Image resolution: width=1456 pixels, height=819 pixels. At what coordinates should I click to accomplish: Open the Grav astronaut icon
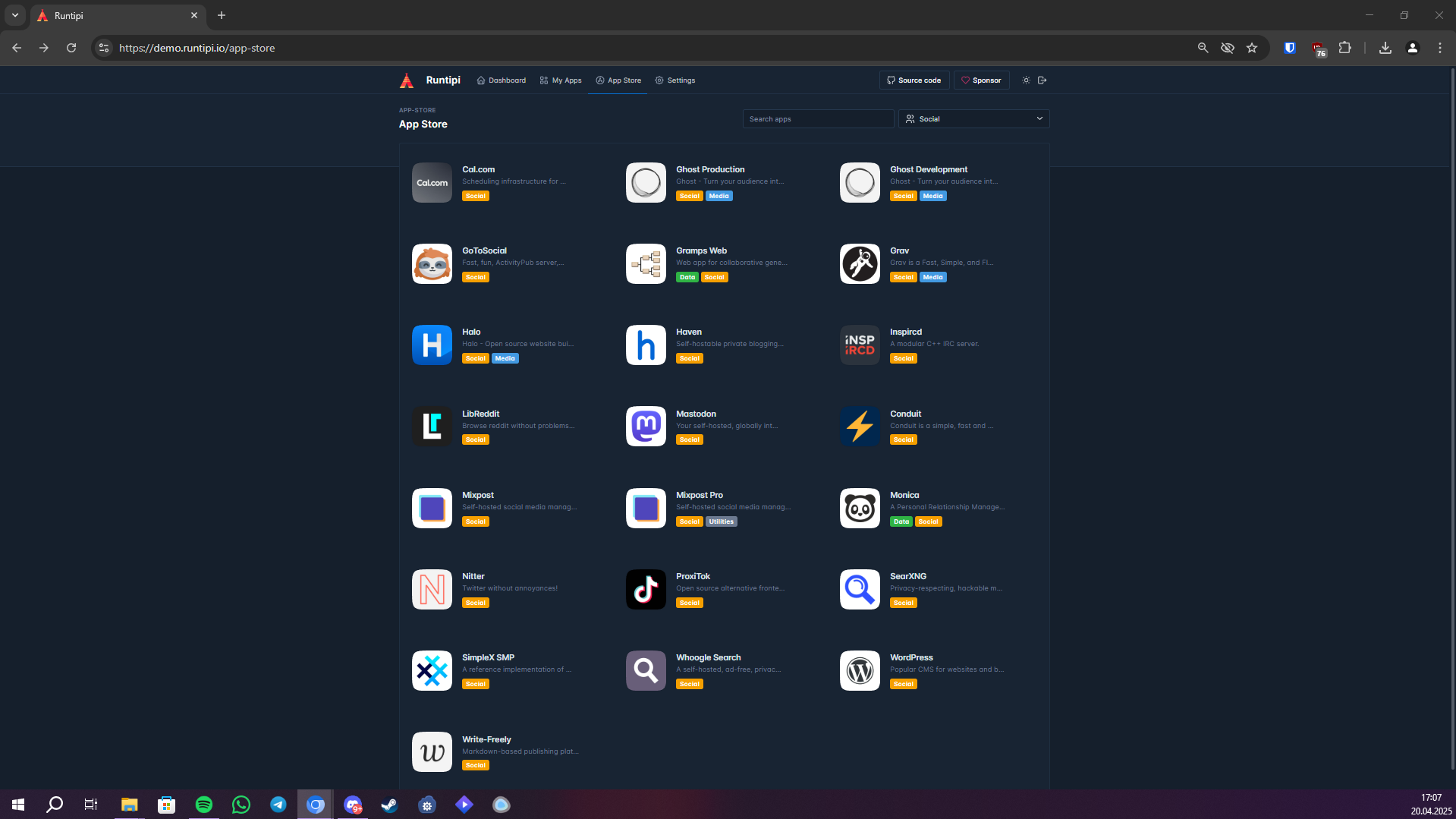[x=860, y=263]
